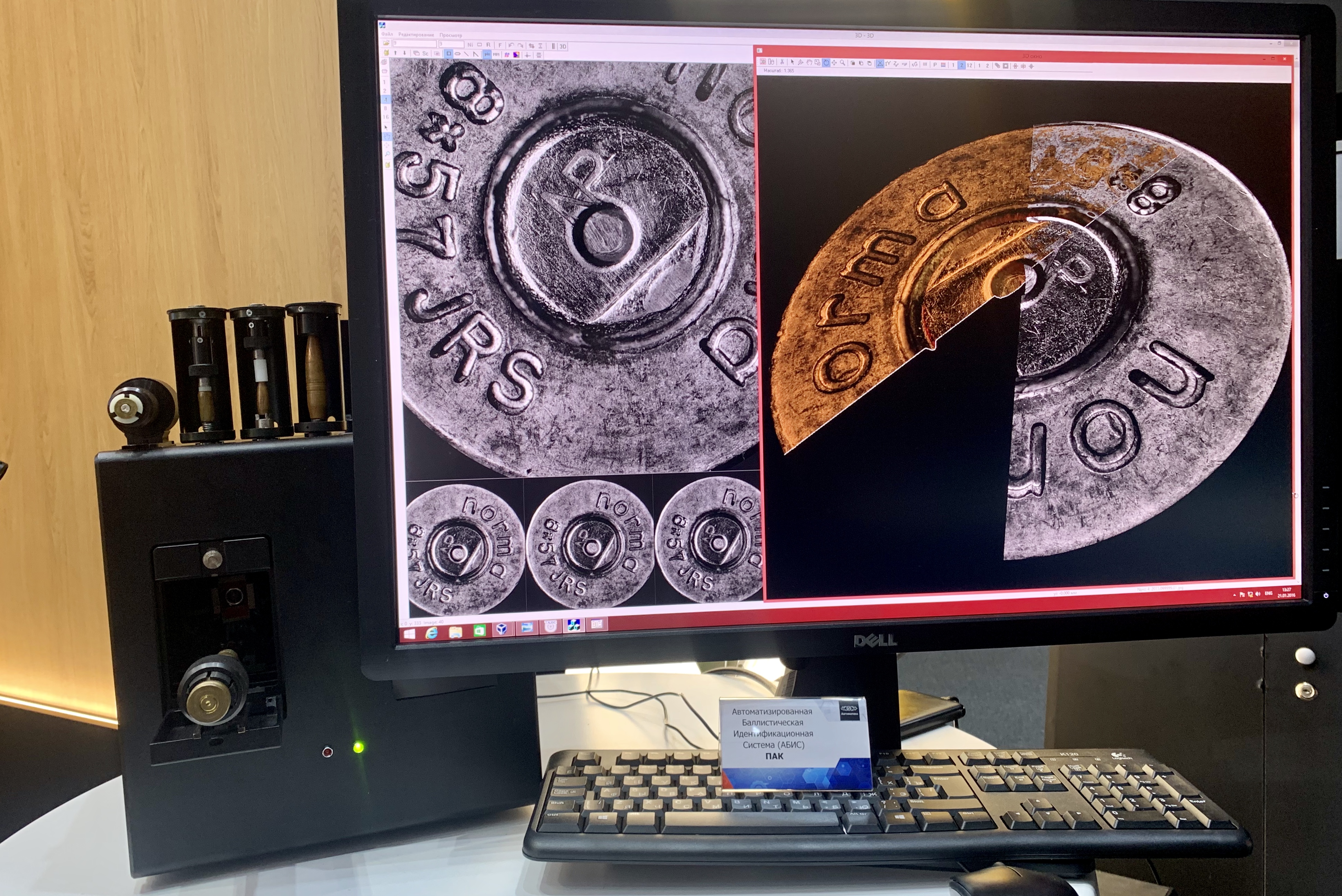1342x896 pixels.
Task: Click the up arrow icon in second toolbar row
Action: [395, 53]
